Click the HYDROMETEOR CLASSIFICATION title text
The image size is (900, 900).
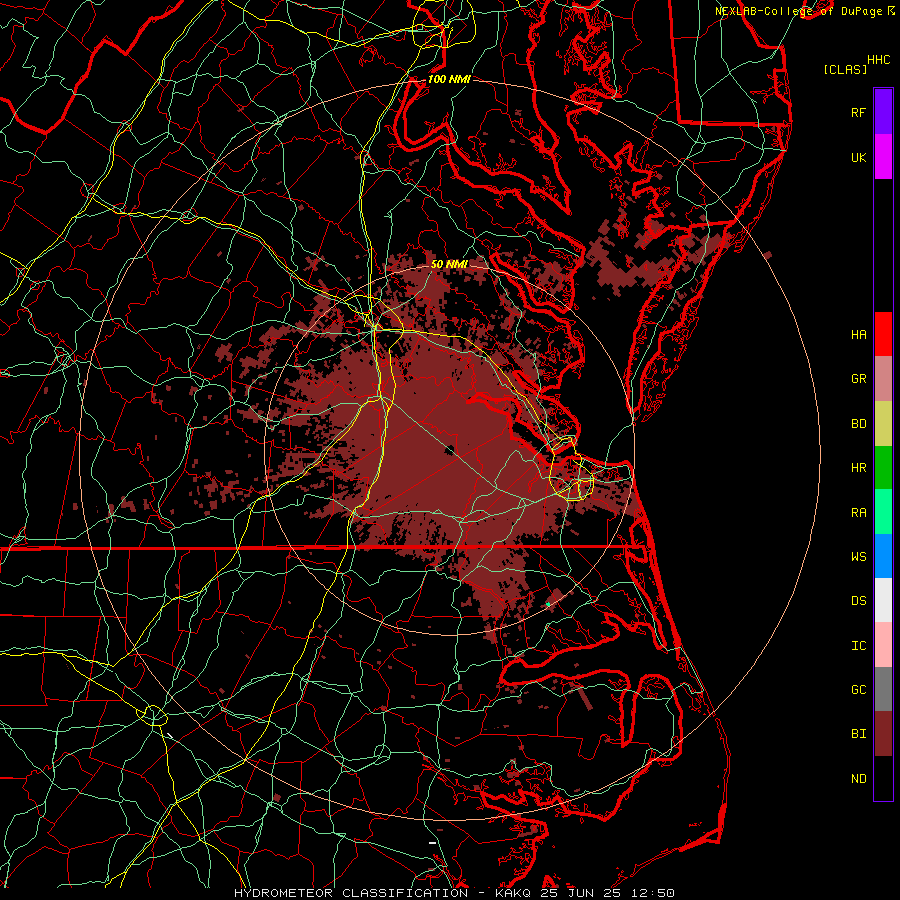point(351,893)
